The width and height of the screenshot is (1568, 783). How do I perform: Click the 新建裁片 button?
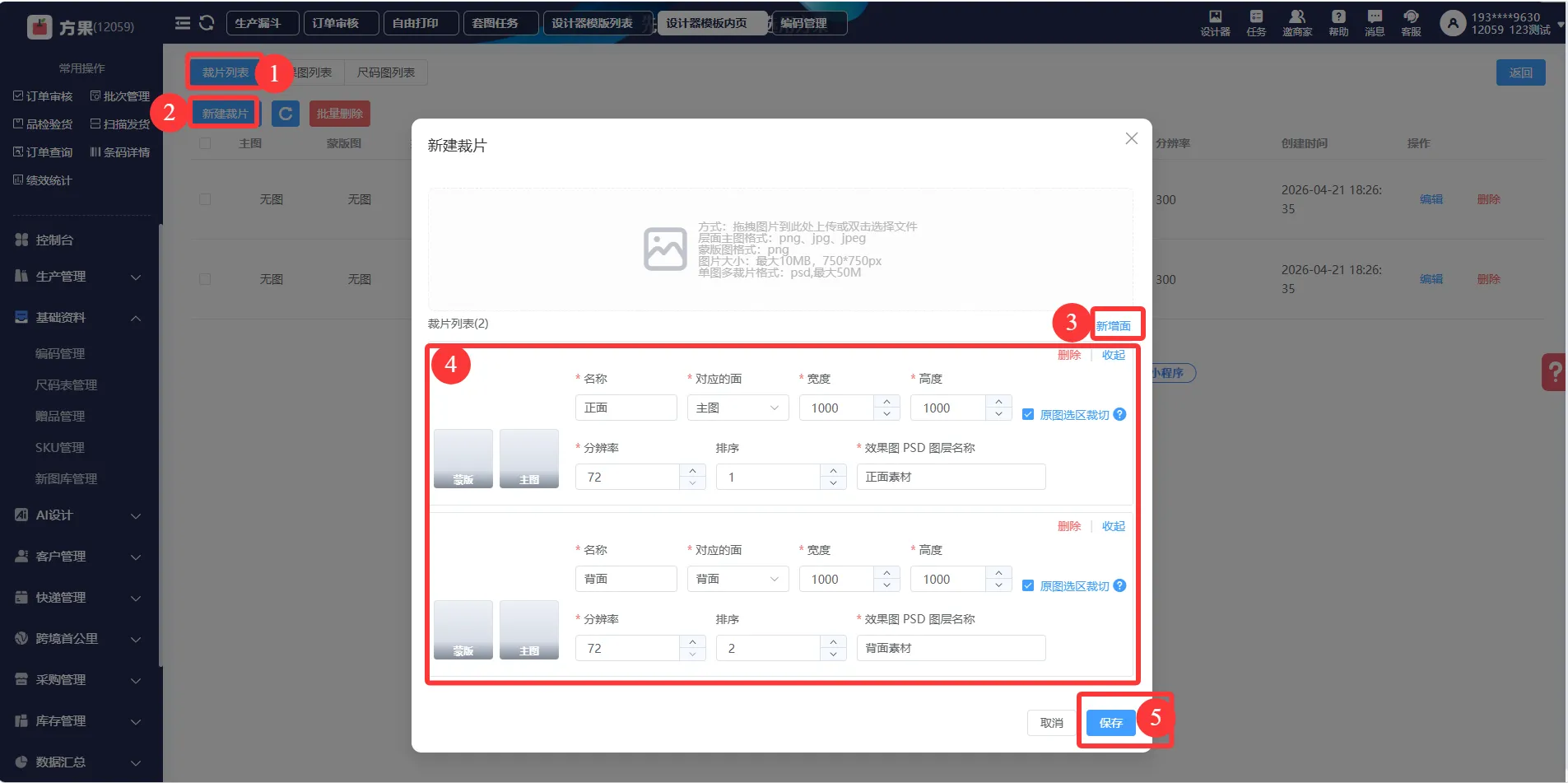[x=226, y=114]
